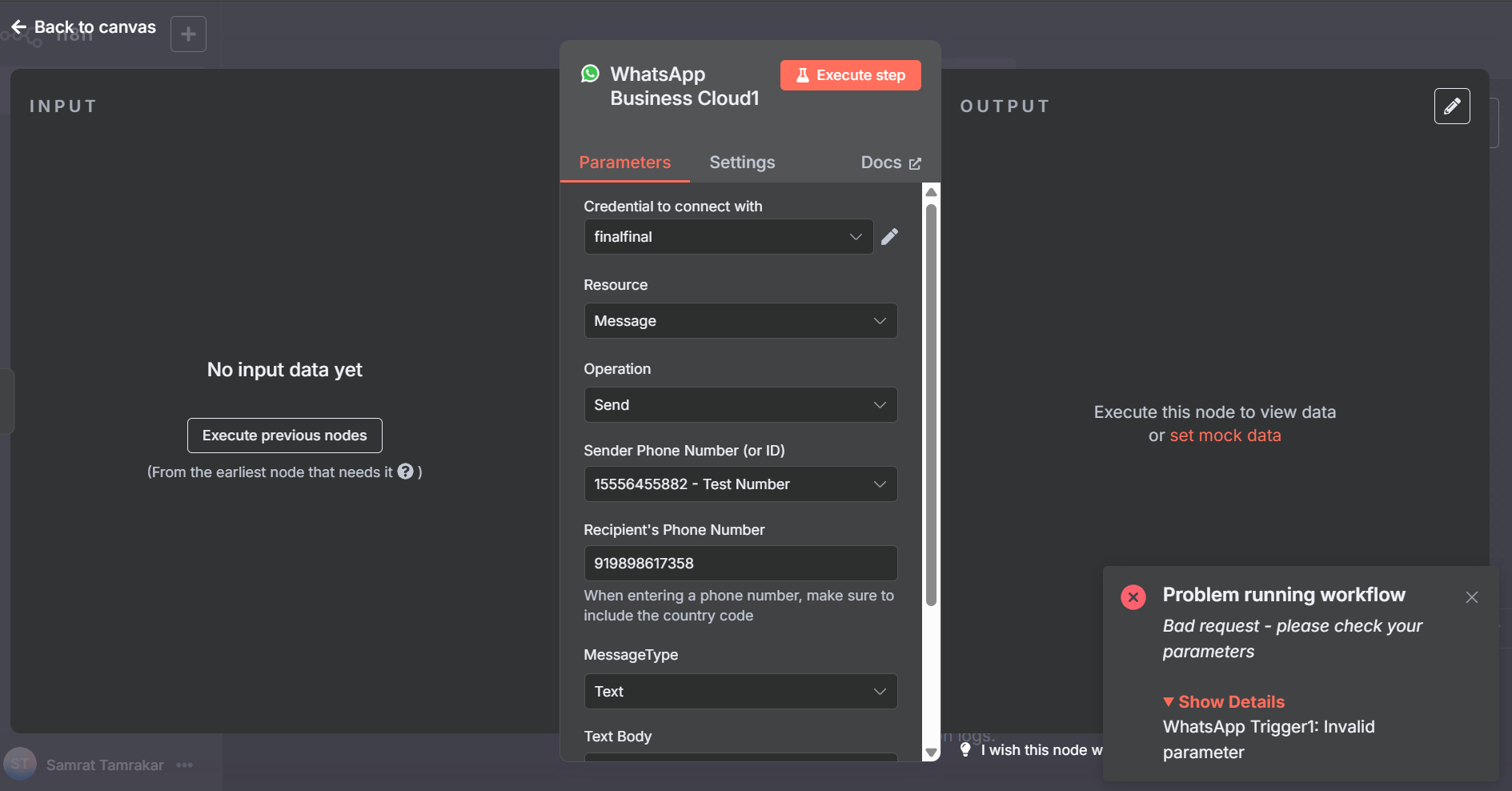
Task: Edit the finalfinal credential pencil icon
Action: pyautogui.click(x=889, y=236)
